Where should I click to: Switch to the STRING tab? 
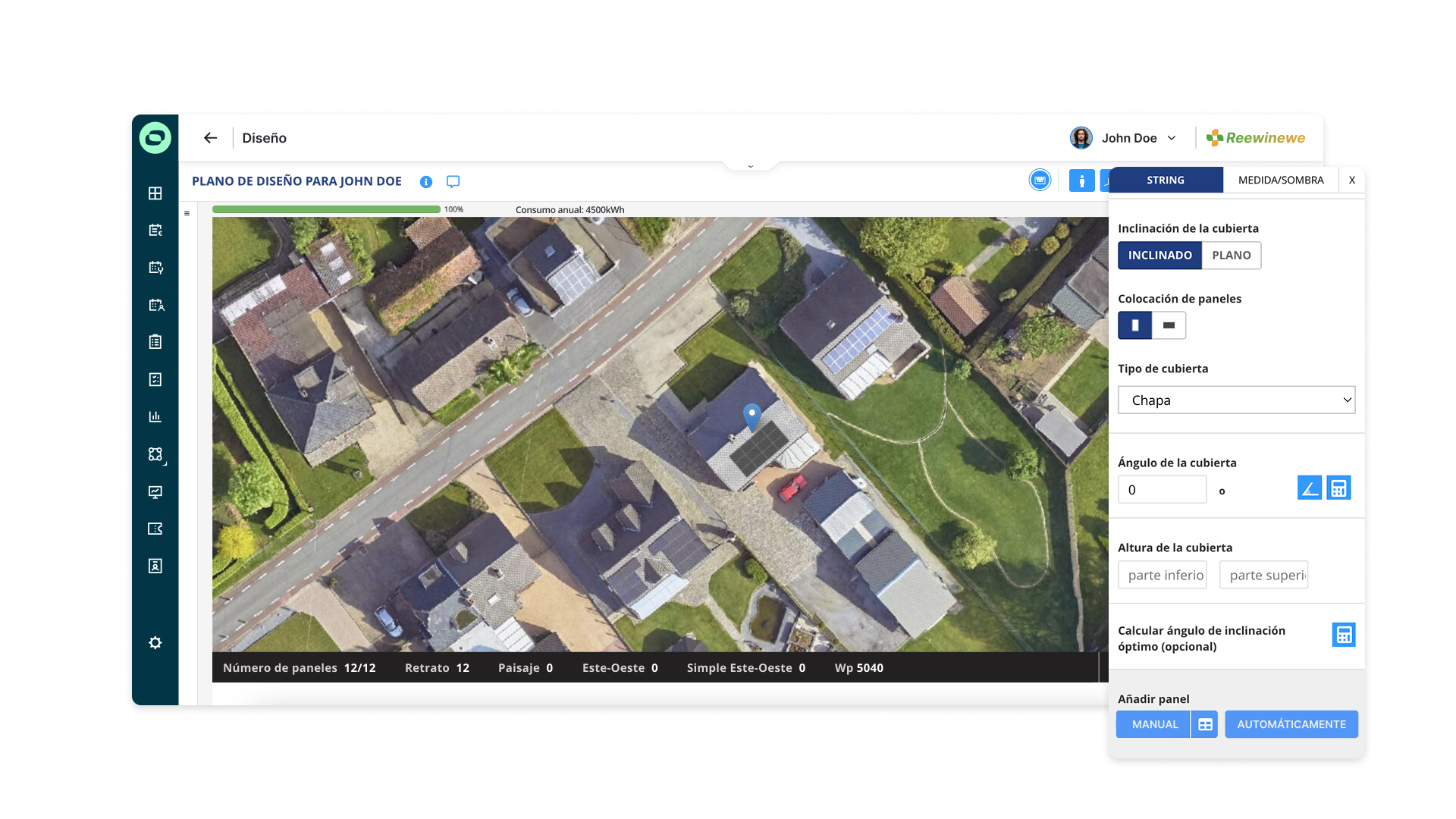pos(1165,180)
